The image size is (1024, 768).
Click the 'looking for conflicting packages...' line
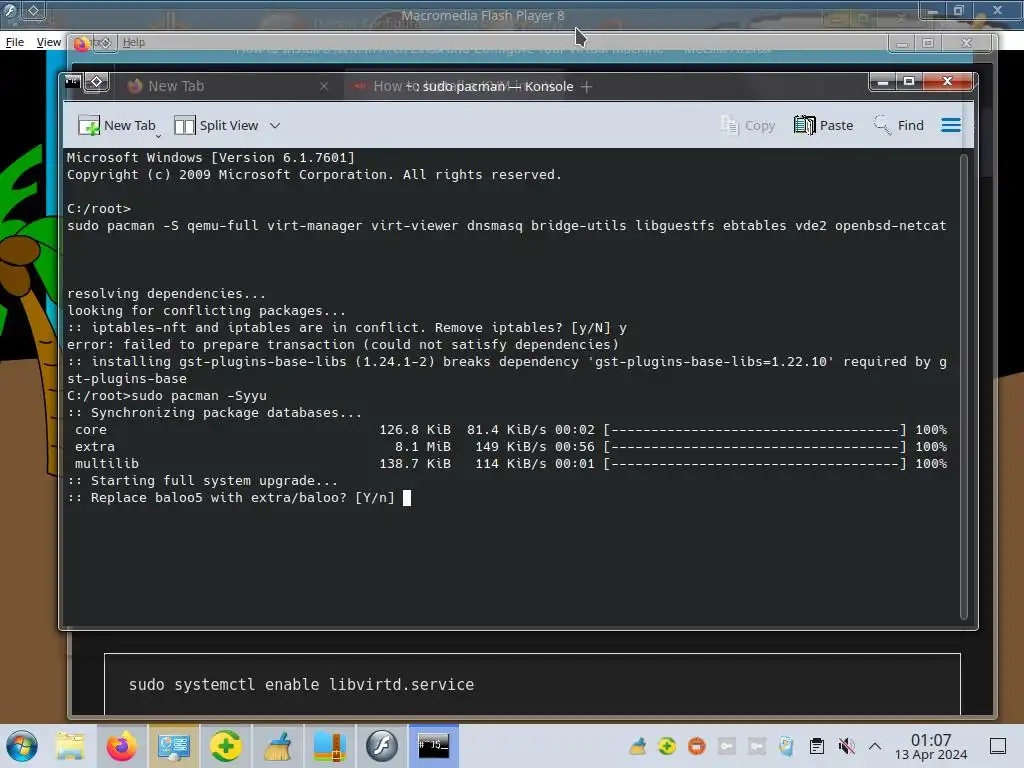pyautogui.click(x=206, y=310)
